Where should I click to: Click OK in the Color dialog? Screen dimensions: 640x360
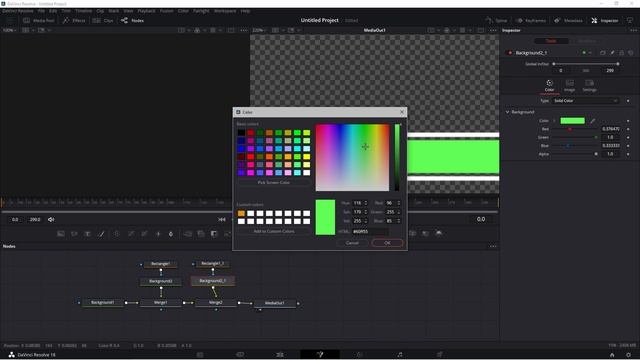[x=387, y=243]
